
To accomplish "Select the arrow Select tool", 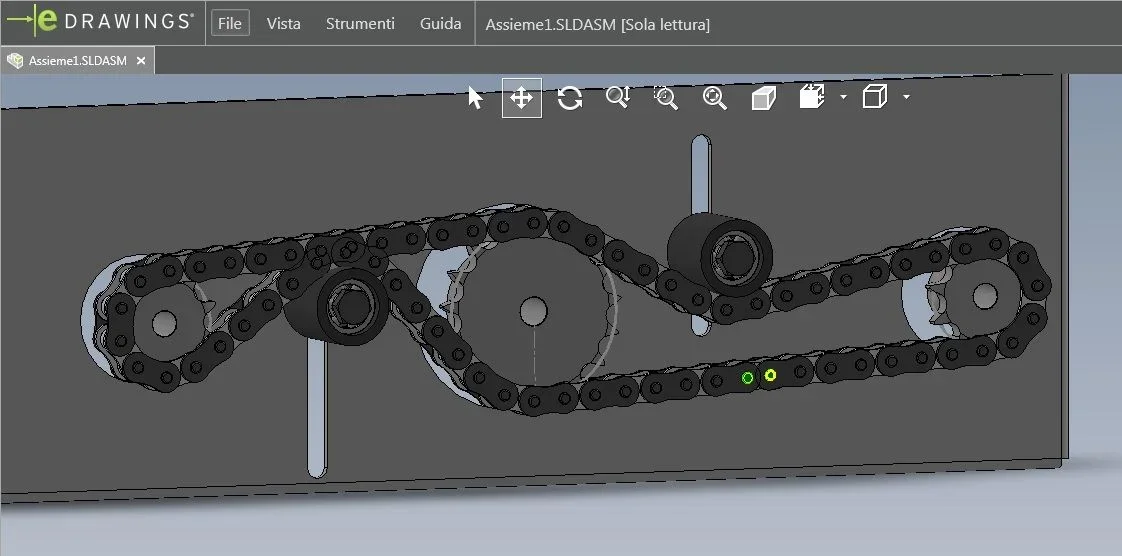I will [x=475, y=97].
